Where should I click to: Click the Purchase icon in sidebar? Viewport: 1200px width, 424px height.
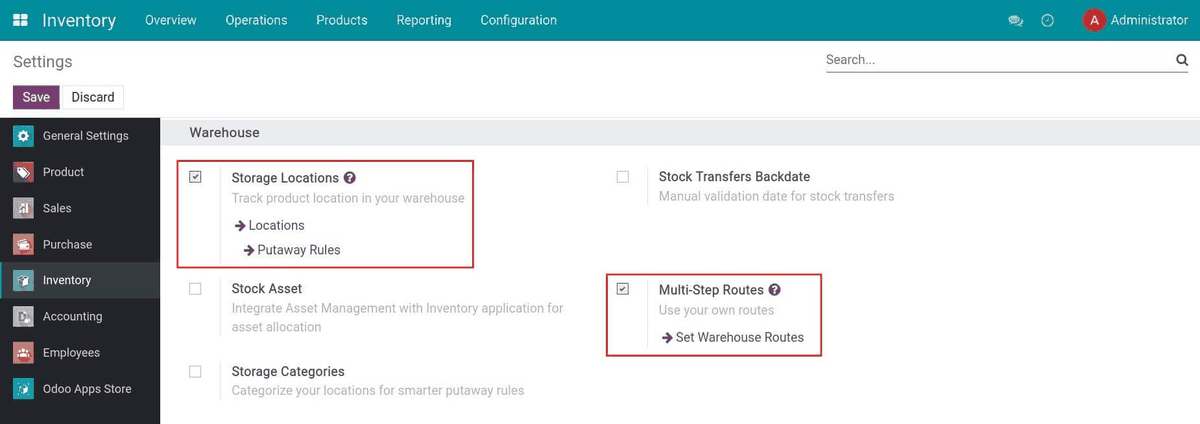click(x=24, y=244)
